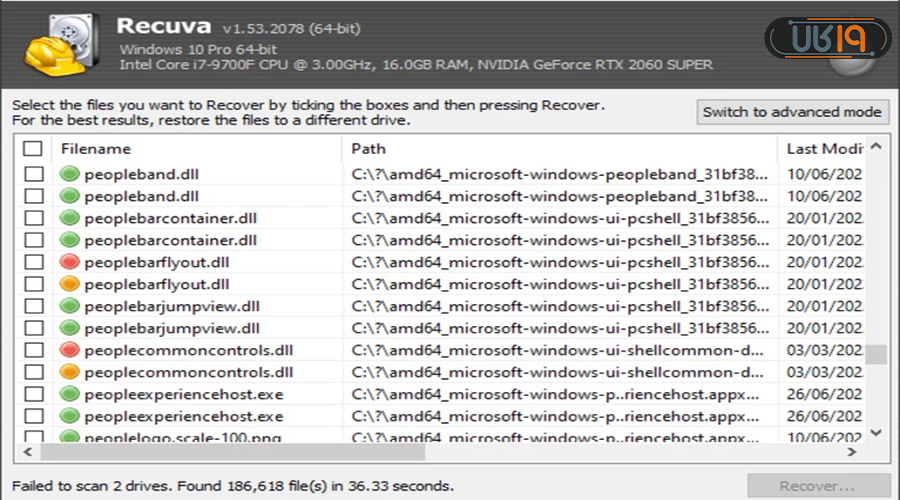Image resolution: width=900 pixels, height=500 pixels.
Task: Click red status dot for peoplebarflyout.dll
Action: pos(70,262)
